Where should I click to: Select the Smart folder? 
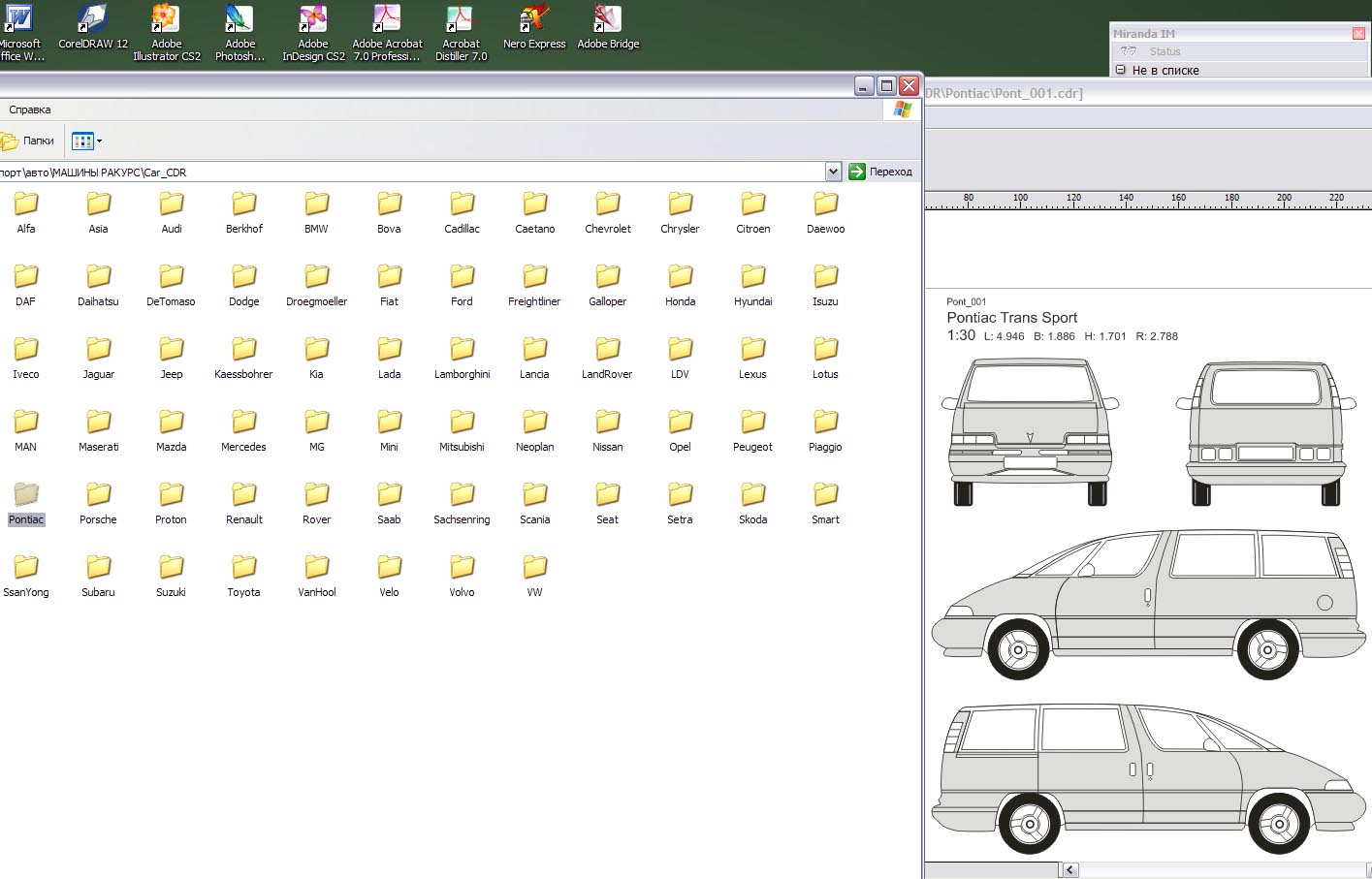[825, 505]
